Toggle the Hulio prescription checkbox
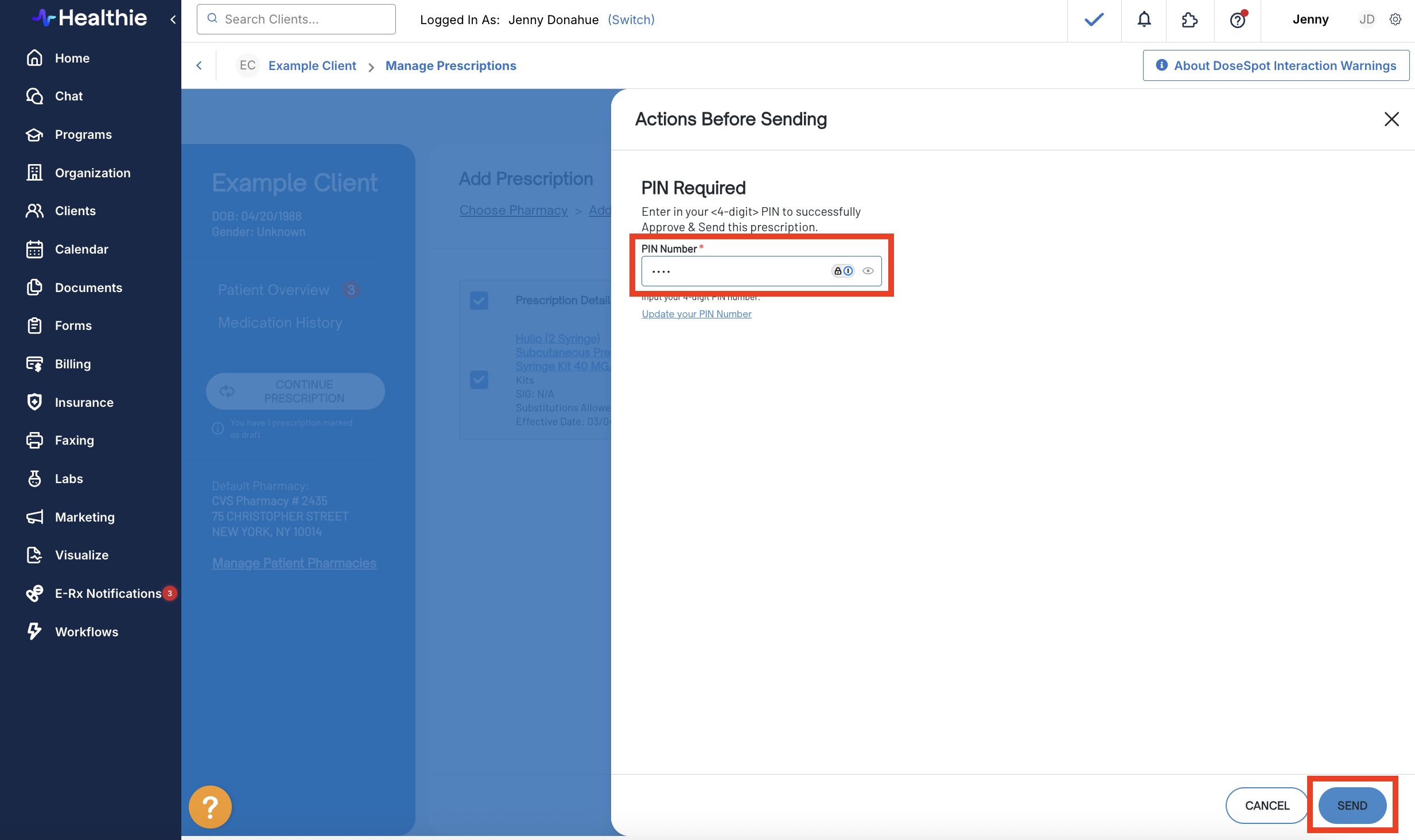Screen dimensions: 1415x840 479,379
